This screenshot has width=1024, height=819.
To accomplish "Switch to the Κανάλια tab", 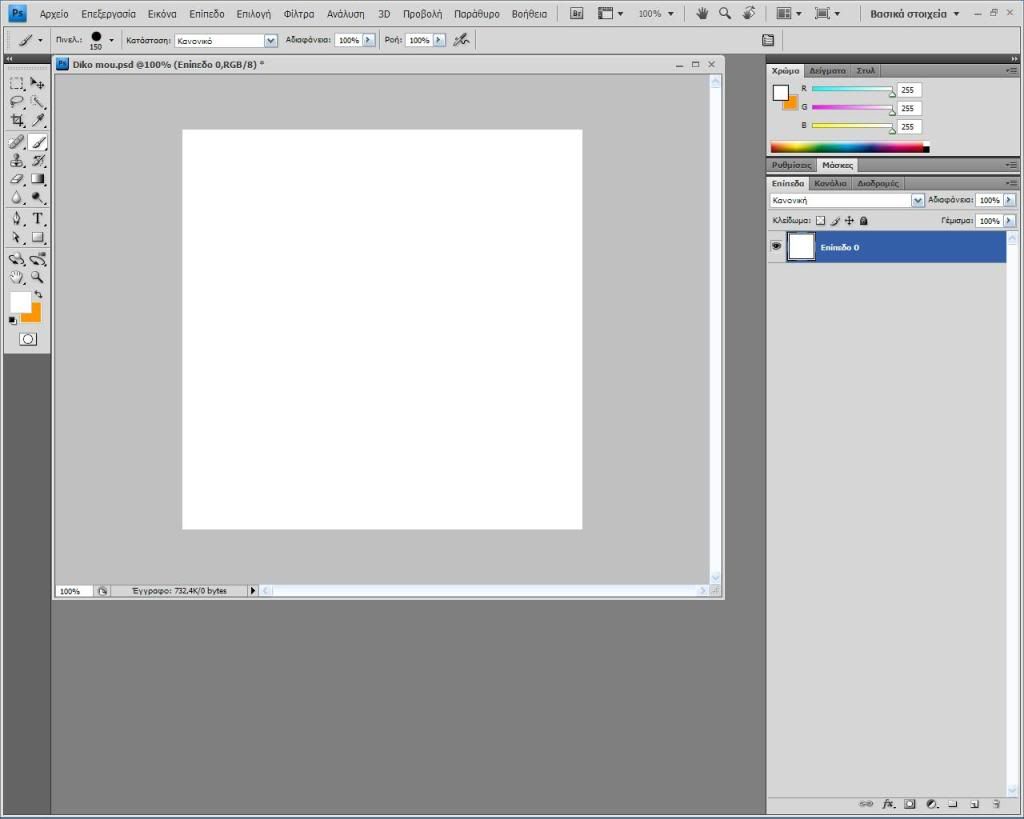I will pyautogui.click(x=830, y=183).
